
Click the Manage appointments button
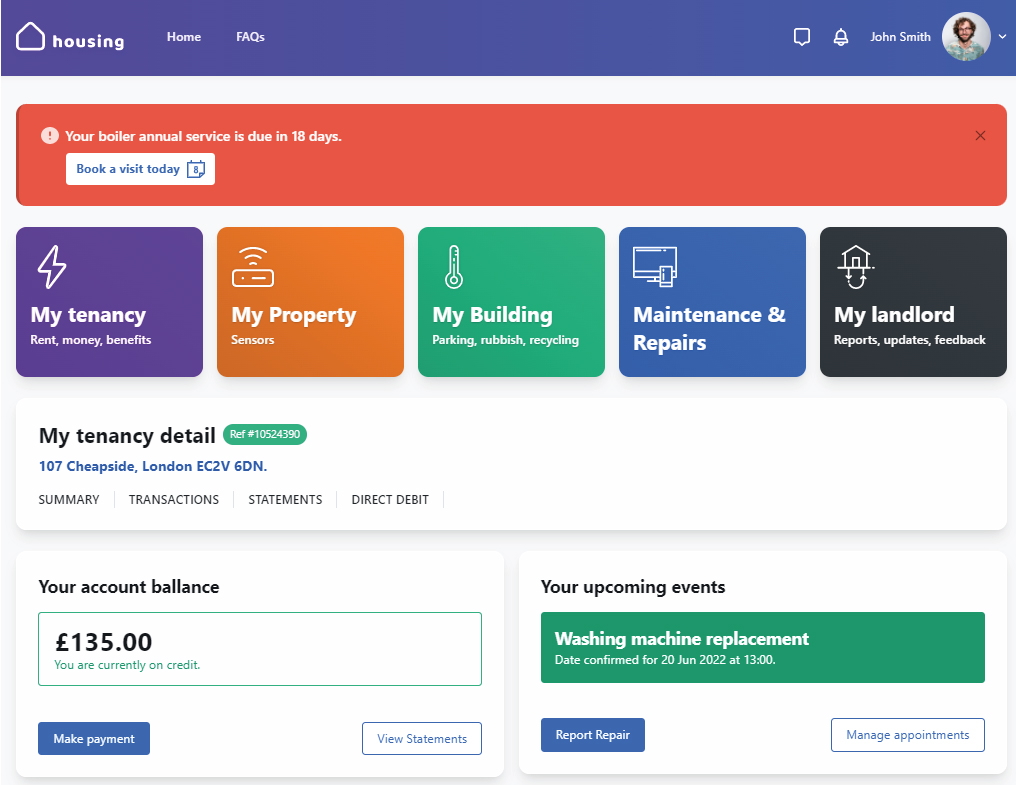907,735
